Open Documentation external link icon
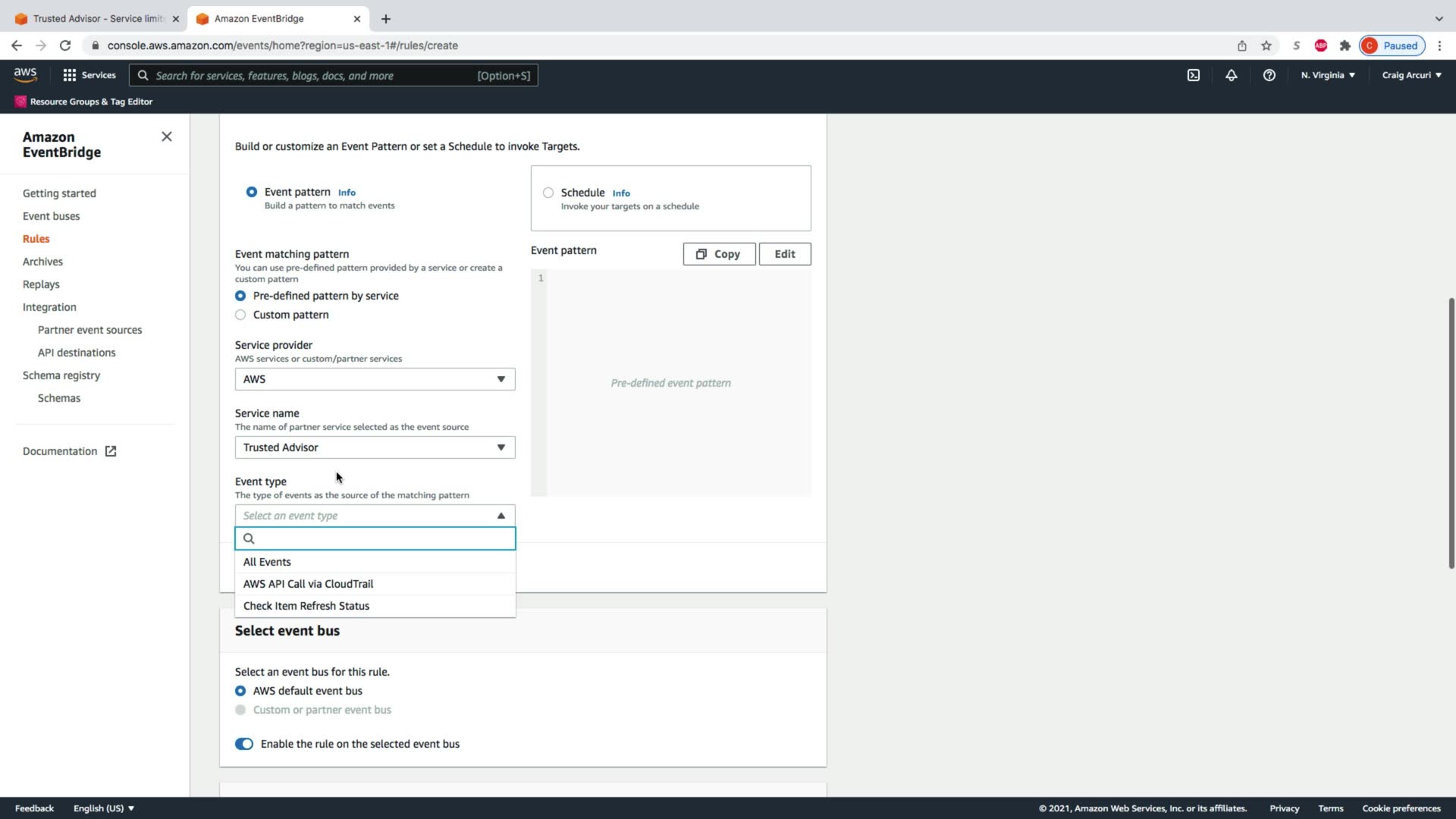This screenshot has height=819, width=1456. [x=111, y=451]
